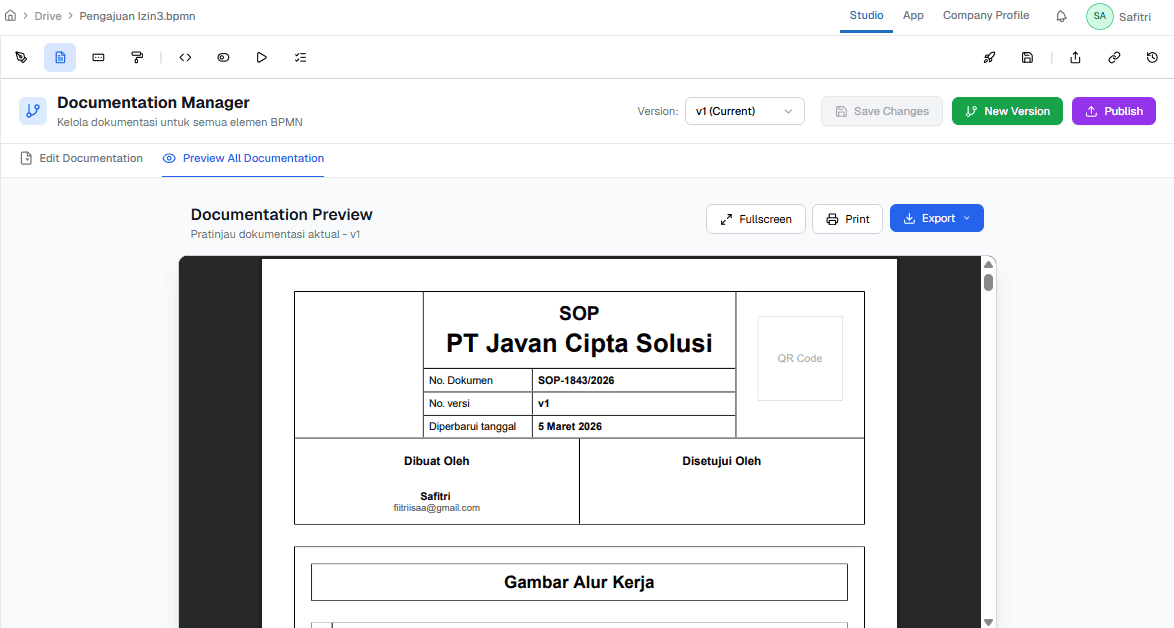Click the version history clock icon

click(1152, 57)
